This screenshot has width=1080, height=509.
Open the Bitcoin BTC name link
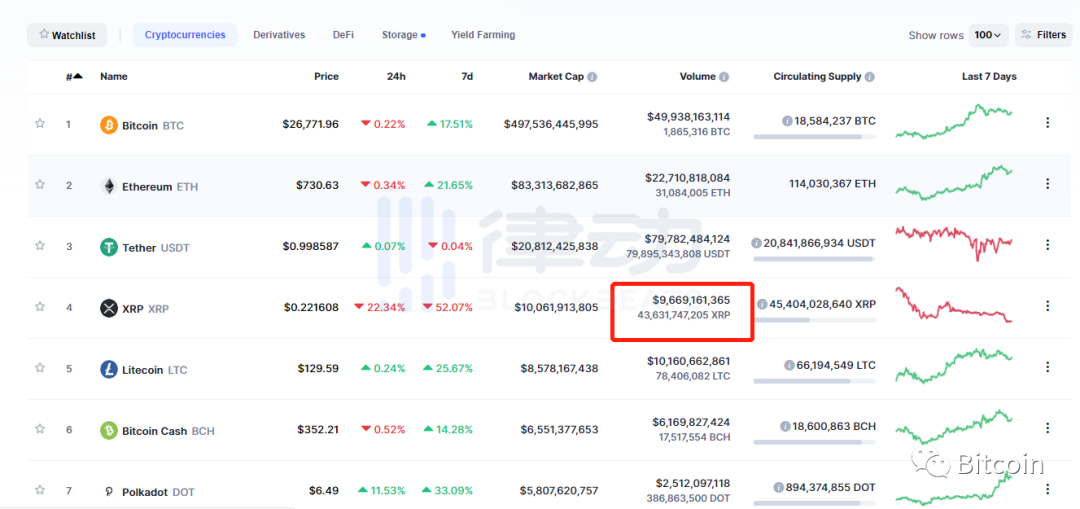point(153,126)
